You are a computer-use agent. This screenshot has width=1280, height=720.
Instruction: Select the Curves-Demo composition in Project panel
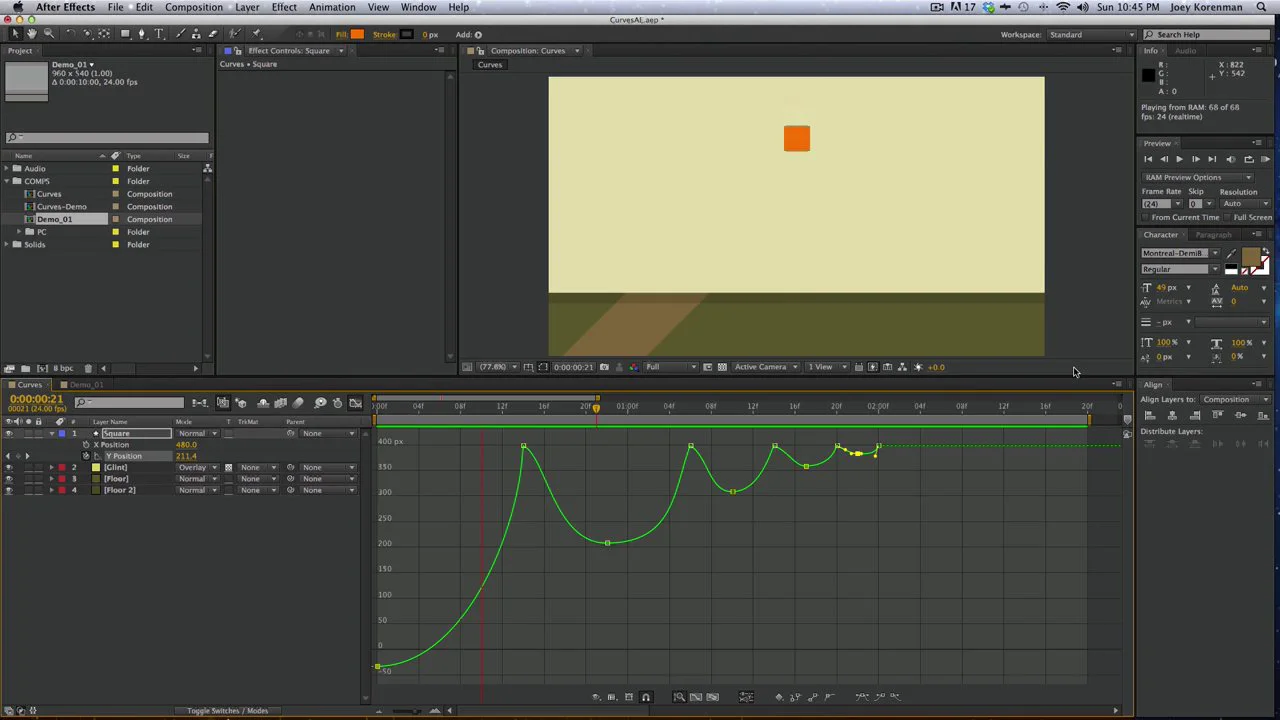61,207
